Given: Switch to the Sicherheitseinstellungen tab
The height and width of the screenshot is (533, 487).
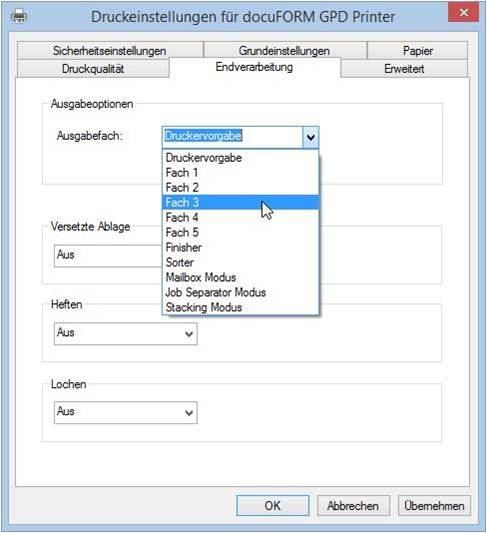Looking at the screenshot, I should point(110,51).
